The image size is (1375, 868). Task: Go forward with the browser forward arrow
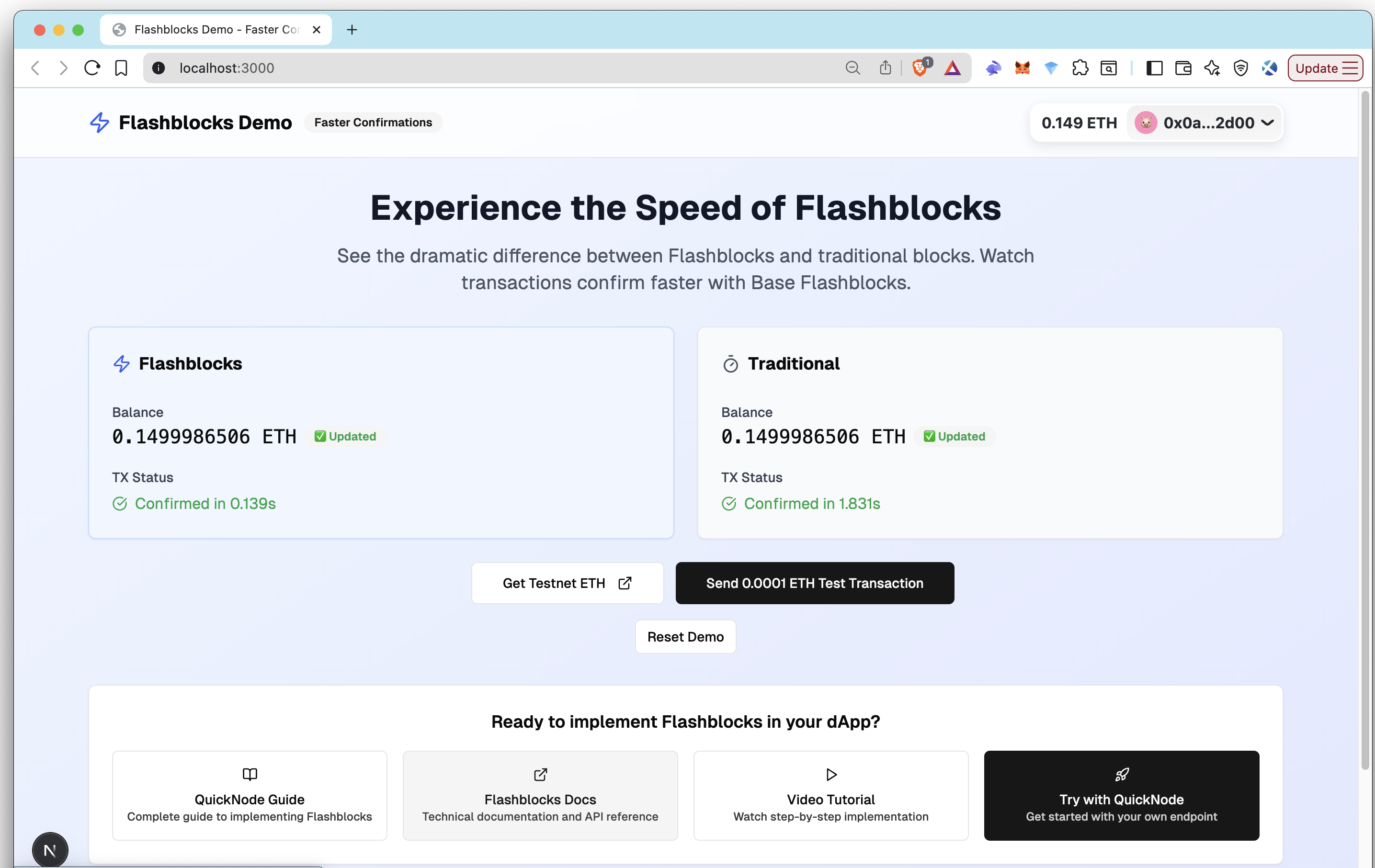[63, 68]
